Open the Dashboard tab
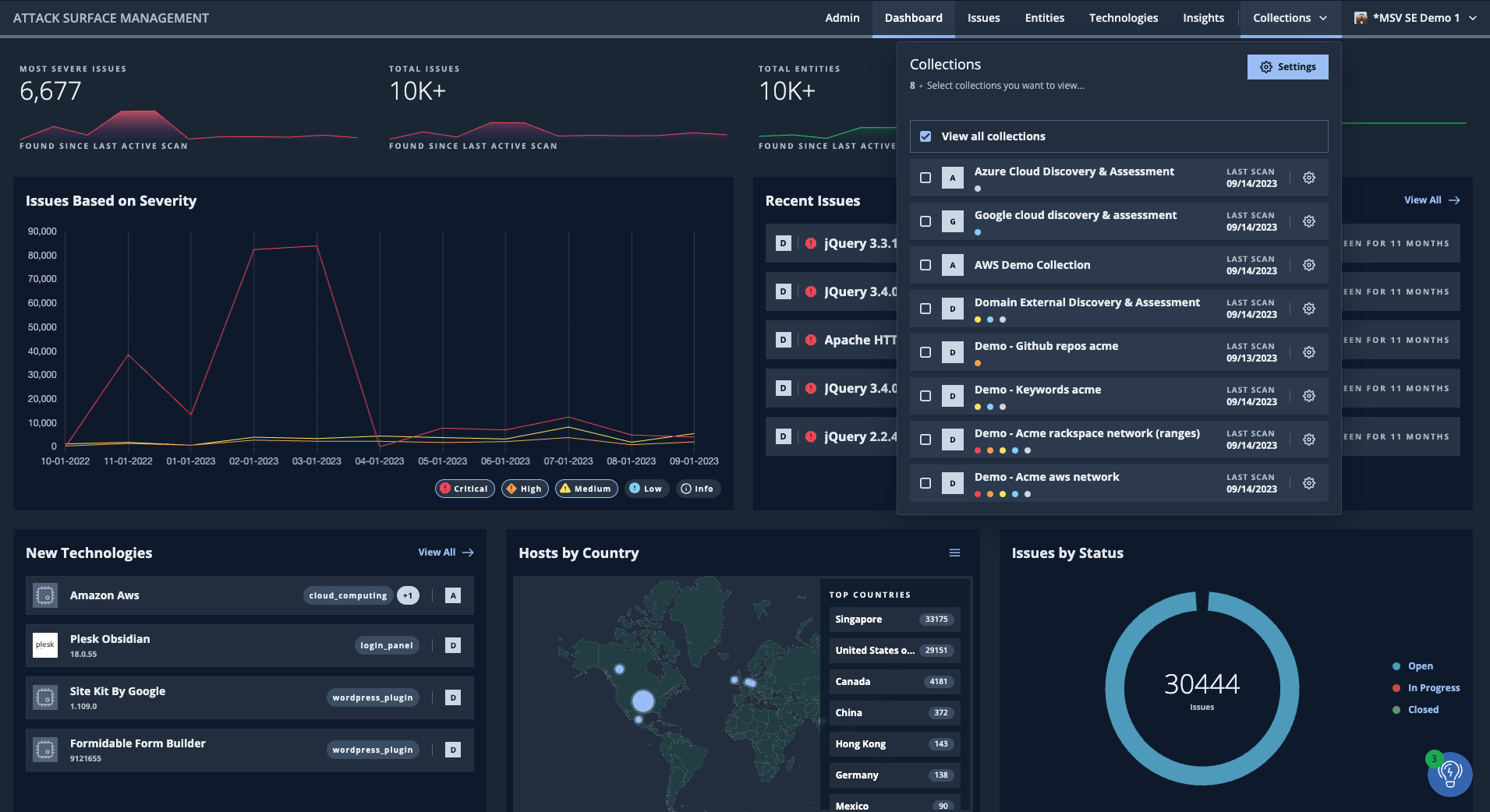This screenshot has height=812, width=1490. click(x=913, y=18)
